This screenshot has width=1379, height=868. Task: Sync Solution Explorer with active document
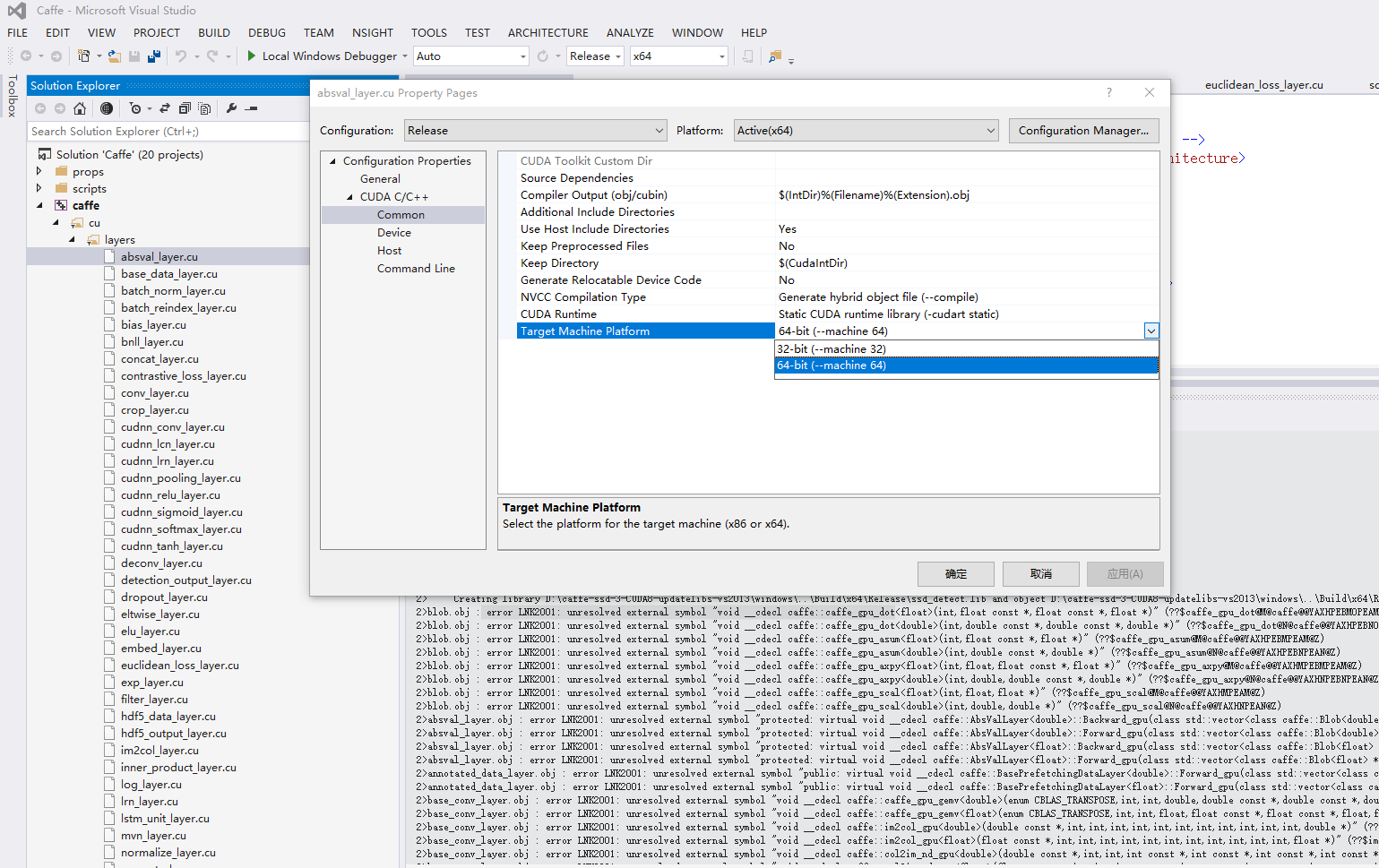[164, 108]
